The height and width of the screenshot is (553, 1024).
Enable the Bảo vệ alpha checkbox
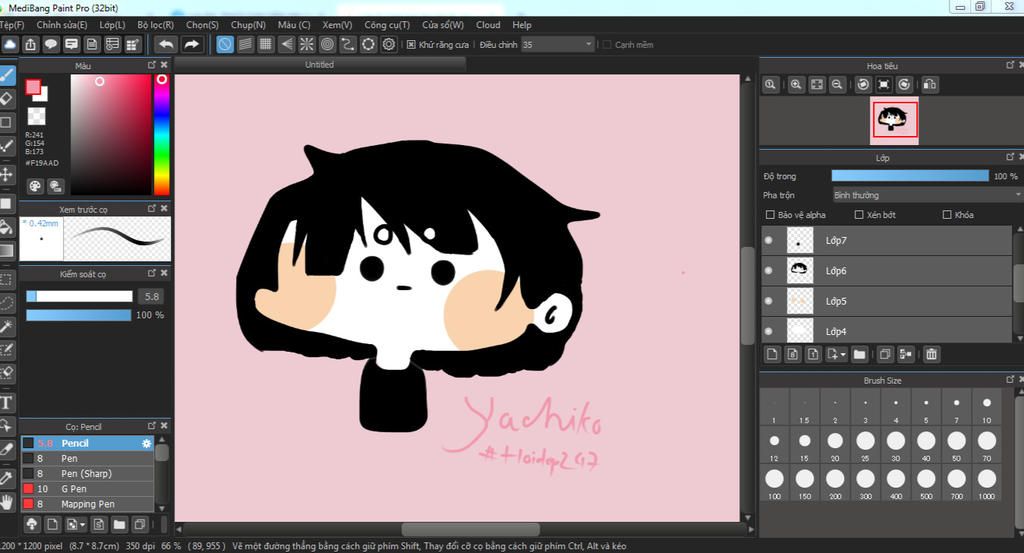pyautogui.click(x=770, y=214)
